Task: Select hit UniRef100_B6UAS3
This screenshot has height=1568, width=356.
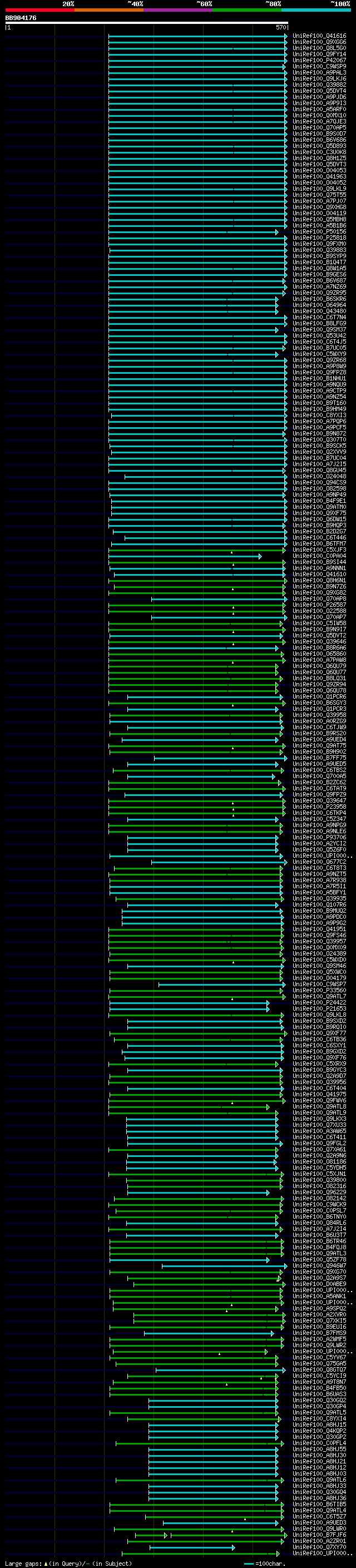Action: coord(319,1394)
